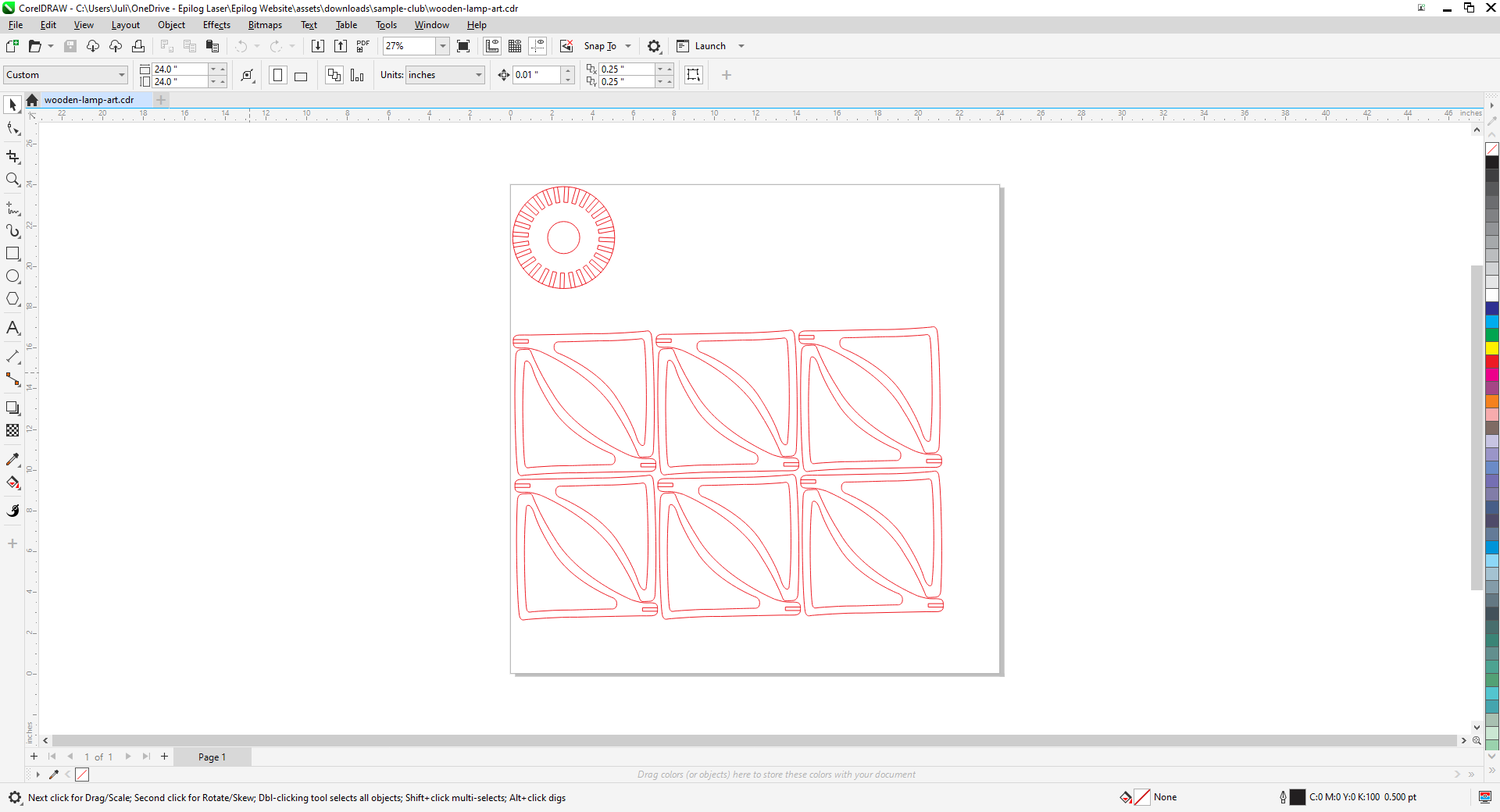1500x812 pixels.
Task: Open the Bitmaps menu
Action: click(x=265, y=25)
